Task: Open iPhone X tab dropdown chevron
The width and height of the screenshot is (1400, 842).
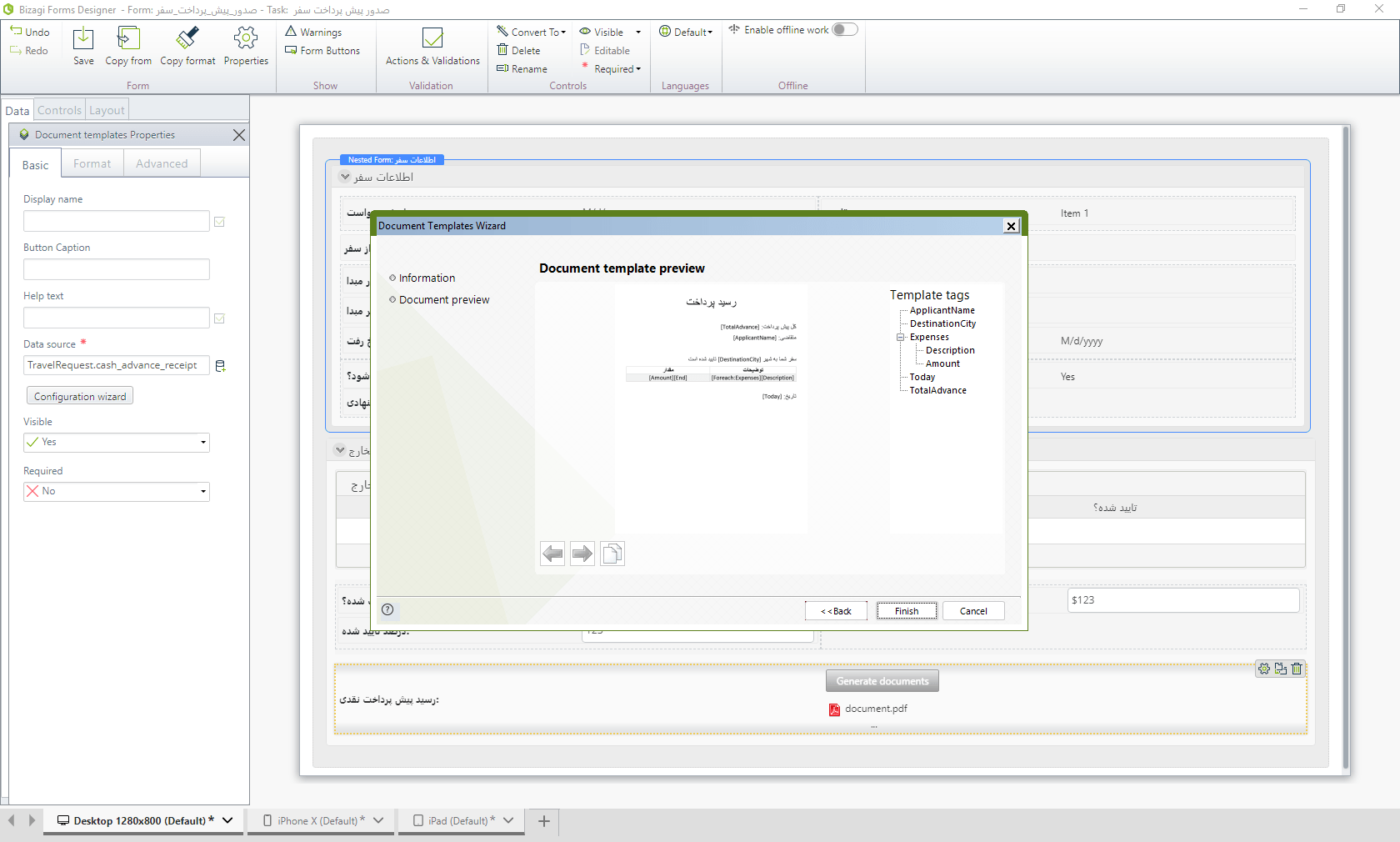Action: [x=378, y=821]
